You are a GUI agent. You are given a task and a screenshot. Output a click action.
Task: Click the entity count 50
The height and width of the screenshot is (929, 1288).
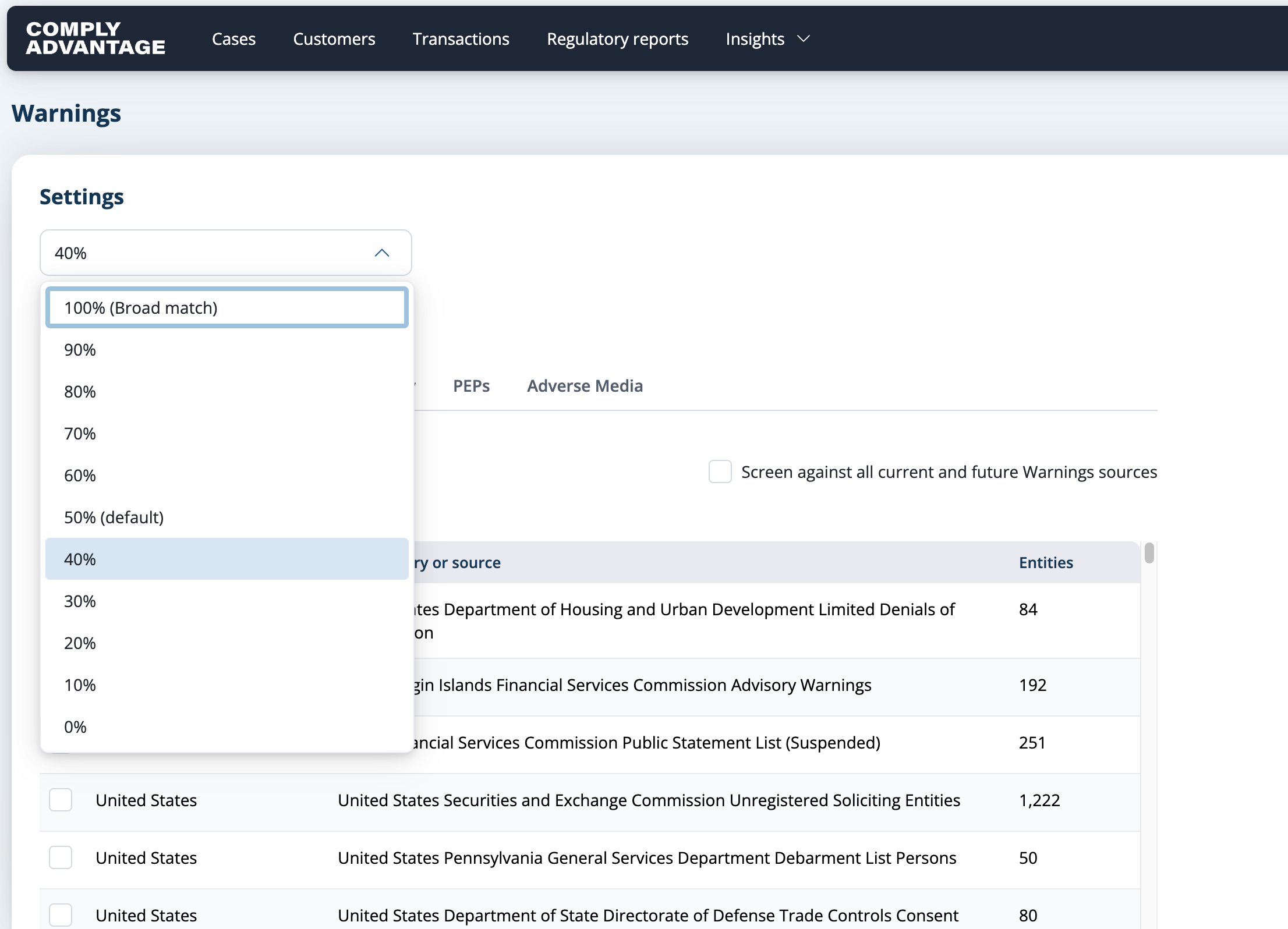pos(1028,858)
